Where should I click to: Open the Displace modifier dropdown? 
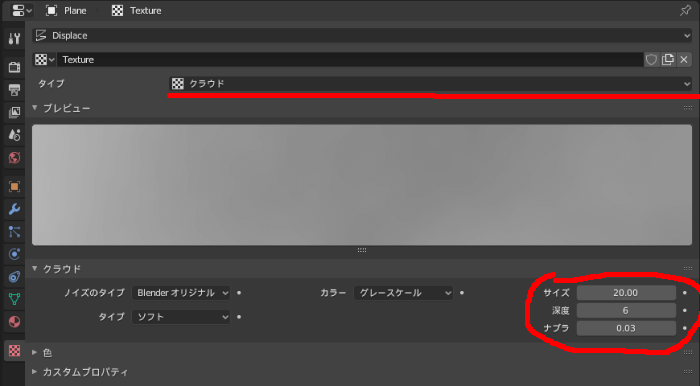pos(362,36)
